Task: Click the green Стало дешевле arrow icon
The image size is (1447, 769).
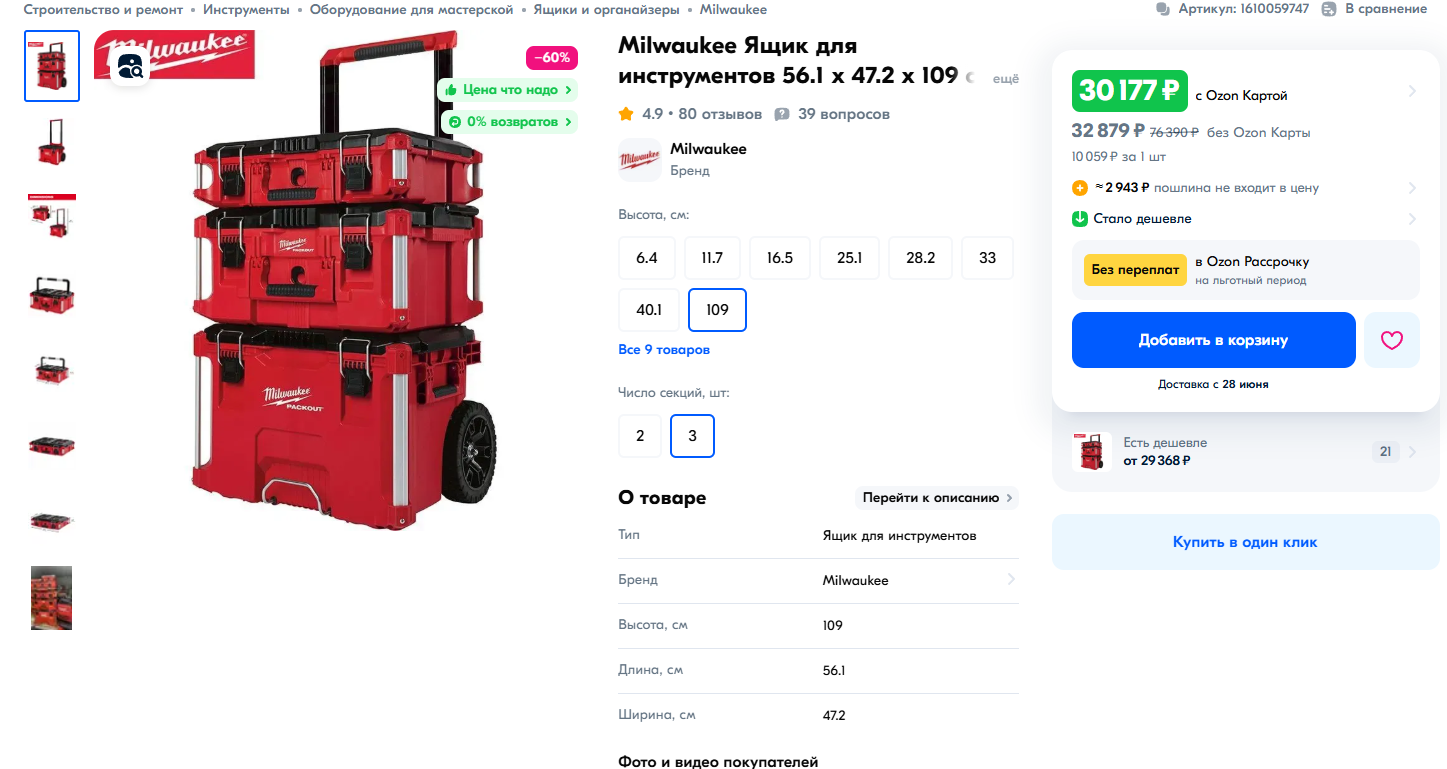Action: tap(1080, 219)
